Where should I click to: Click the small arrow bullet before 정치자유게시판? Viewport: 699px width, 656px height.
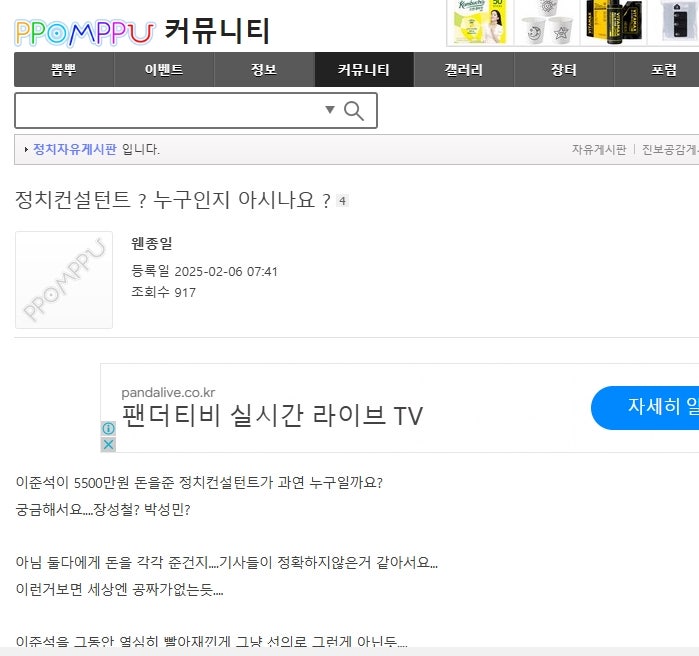click(x=26, y=150)
